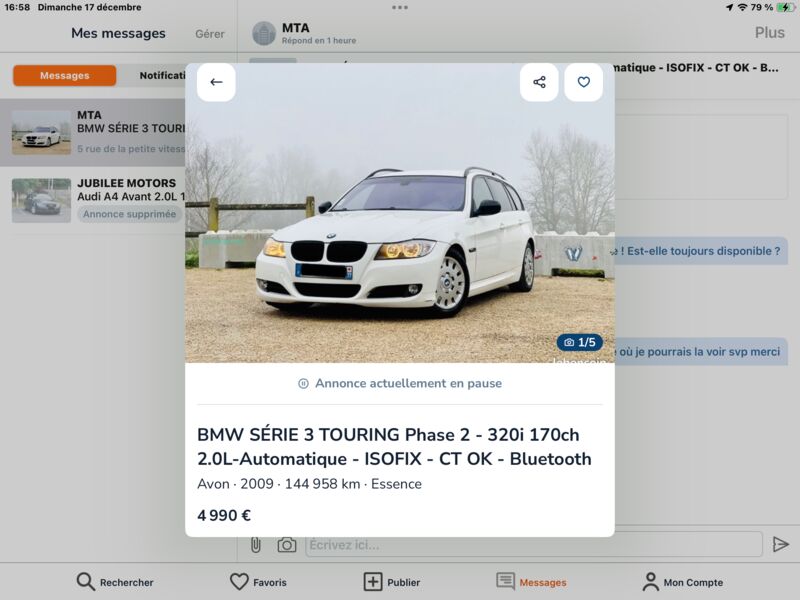800x600 pixels.
Task: Click the Mes messages heading
Action: (118, 33)
